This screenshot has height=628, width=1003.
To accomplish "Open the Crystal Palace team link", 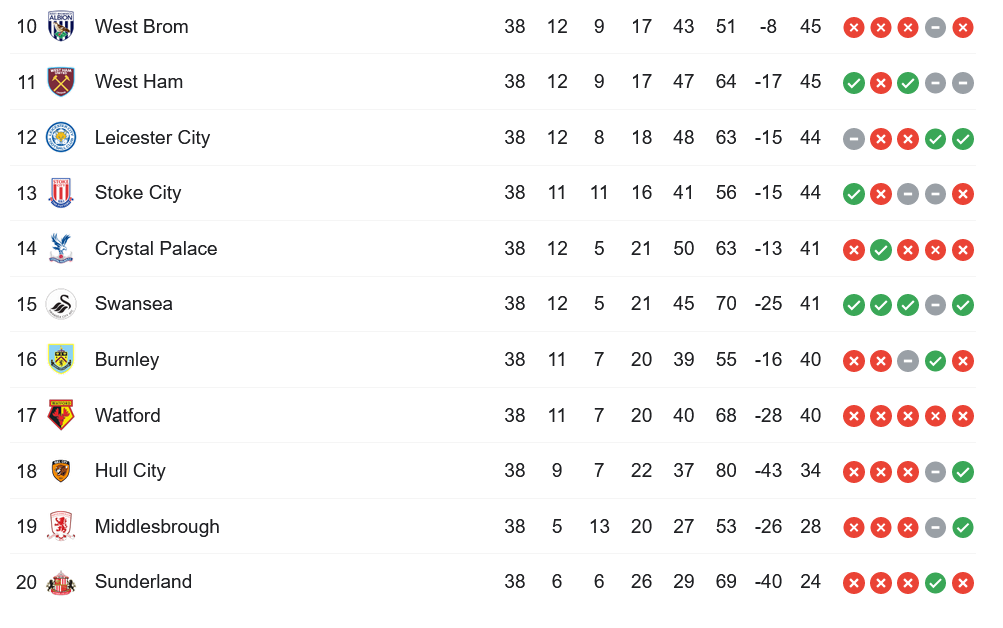I will coord(156,248).
